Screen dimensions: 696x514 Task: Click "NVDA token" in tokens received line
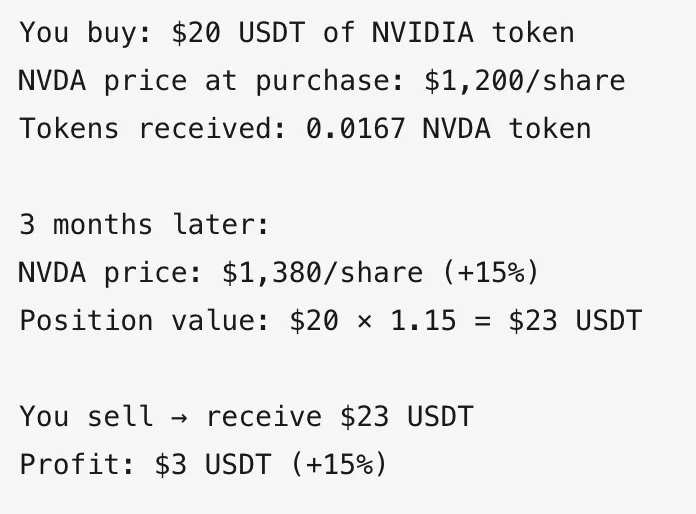506,128
